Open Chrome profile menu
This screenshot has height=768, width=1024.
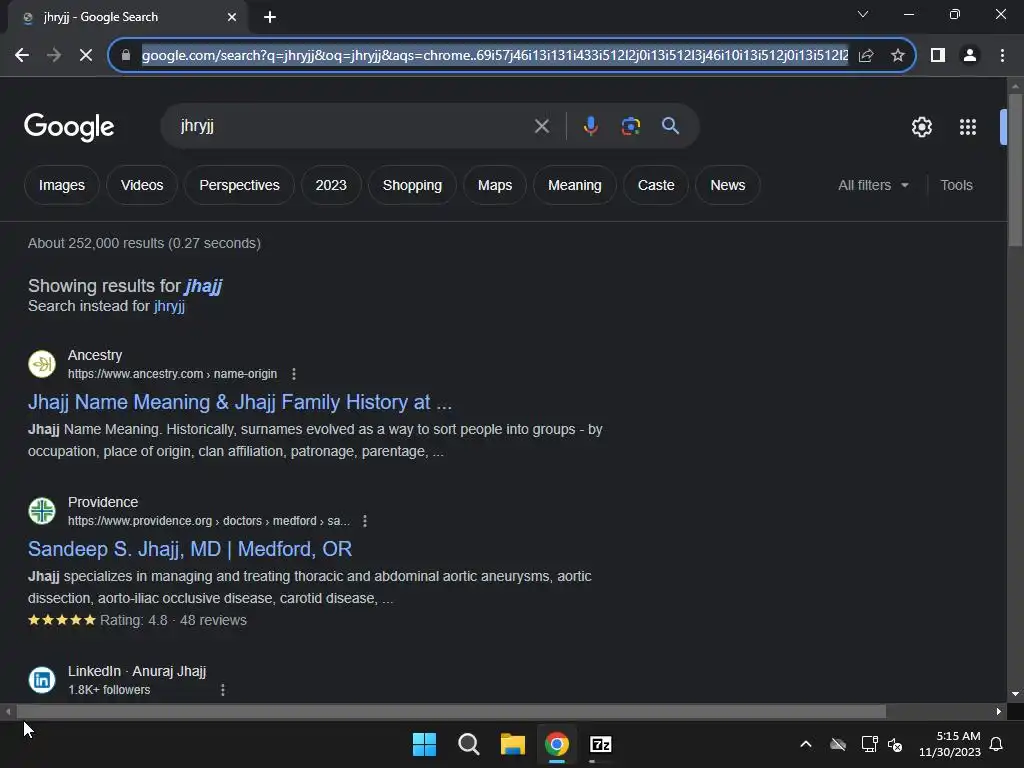click(970, 56)
